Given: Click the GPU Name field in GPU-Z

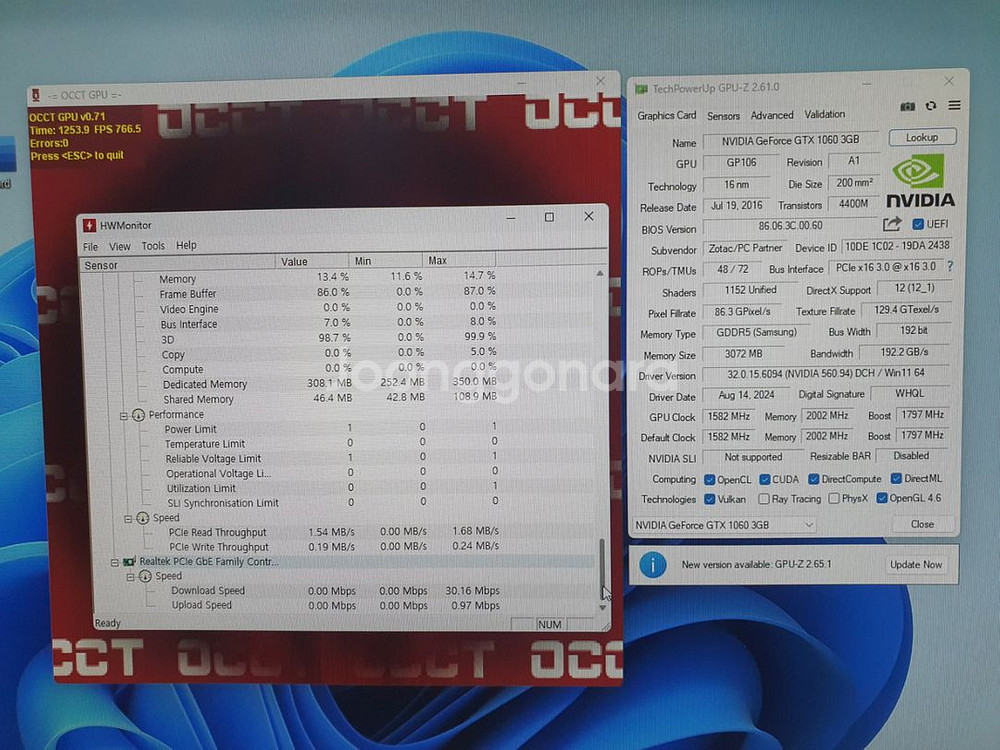Looking at the screenshot, I should pos(790,140).
